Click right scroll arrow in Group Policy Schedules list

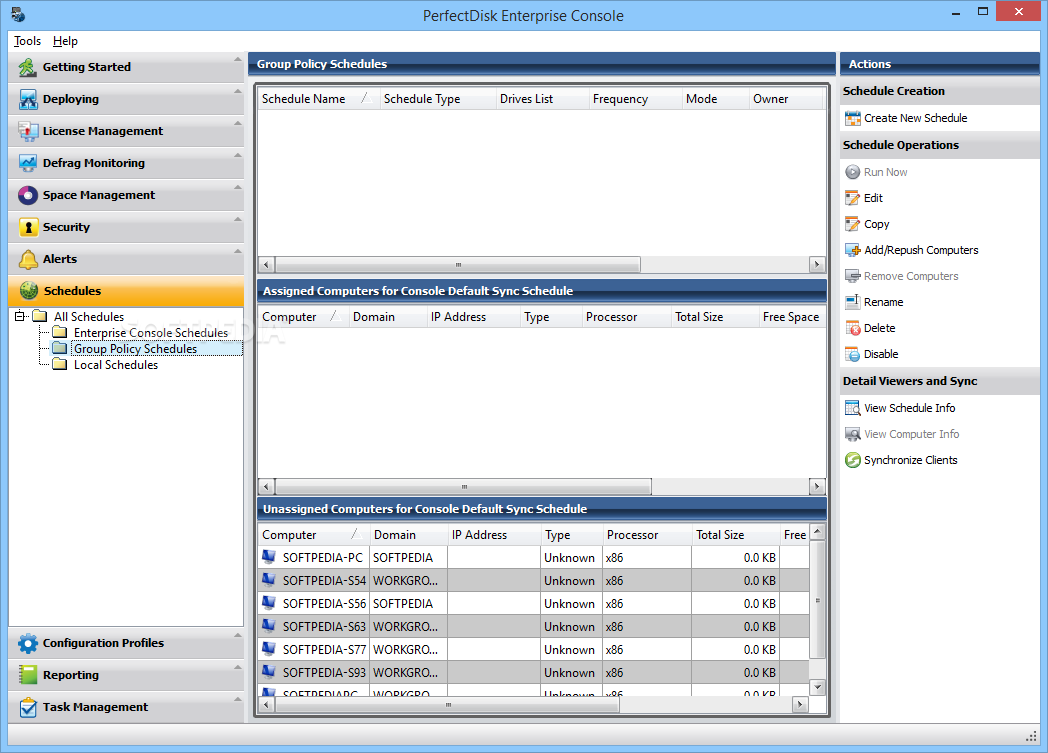click(817, 265)
